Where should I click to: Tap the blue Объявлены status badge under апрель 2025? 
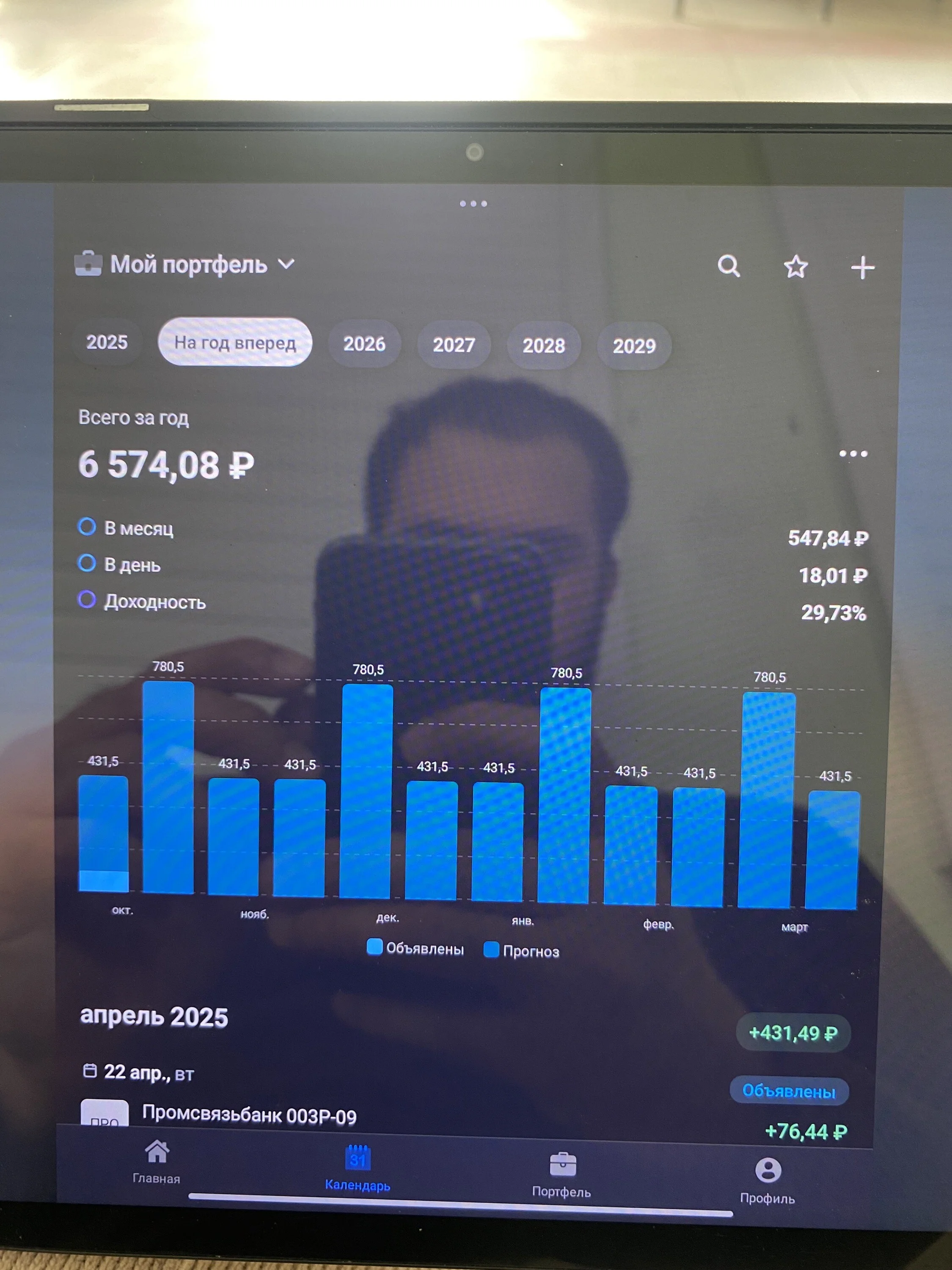coord(789,1091)
